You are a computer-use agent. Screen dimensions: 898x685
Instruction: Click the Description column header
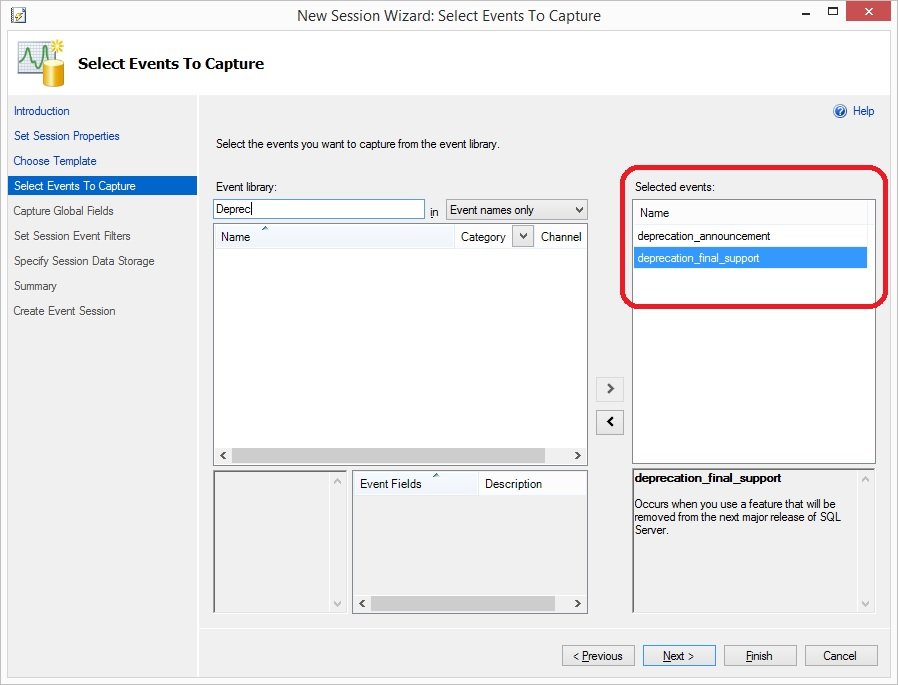pos(532,484)
